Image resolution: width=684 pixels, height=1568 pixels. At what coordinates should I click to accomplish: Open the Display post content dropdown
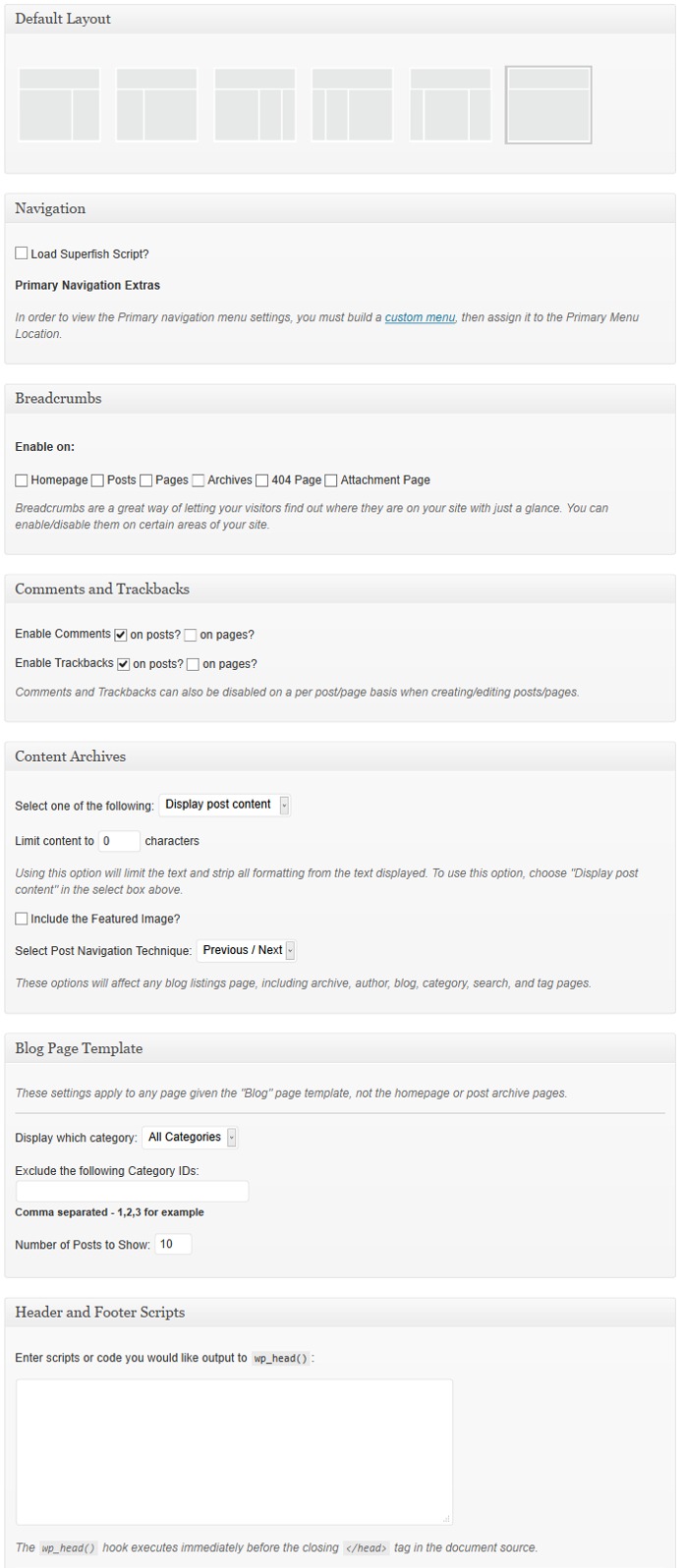(x=225, y=805)
